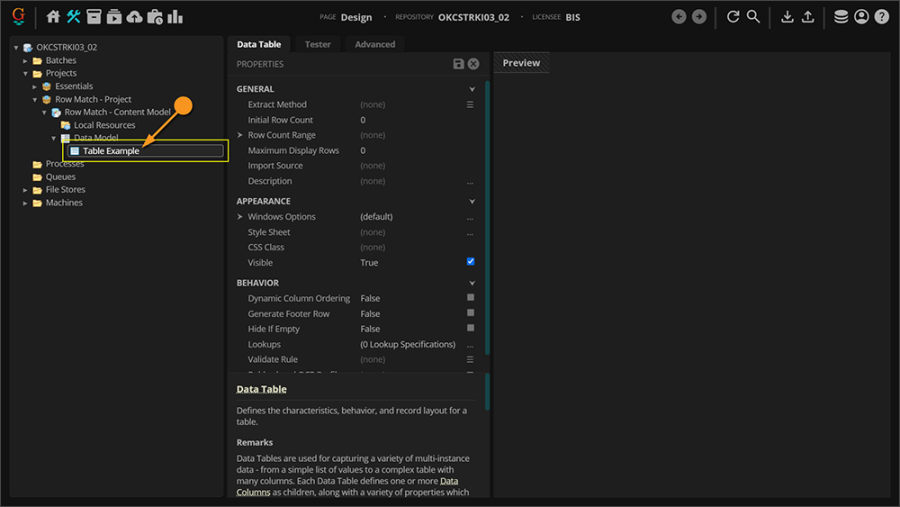Switch to the Tester tab

coord(317,44)
